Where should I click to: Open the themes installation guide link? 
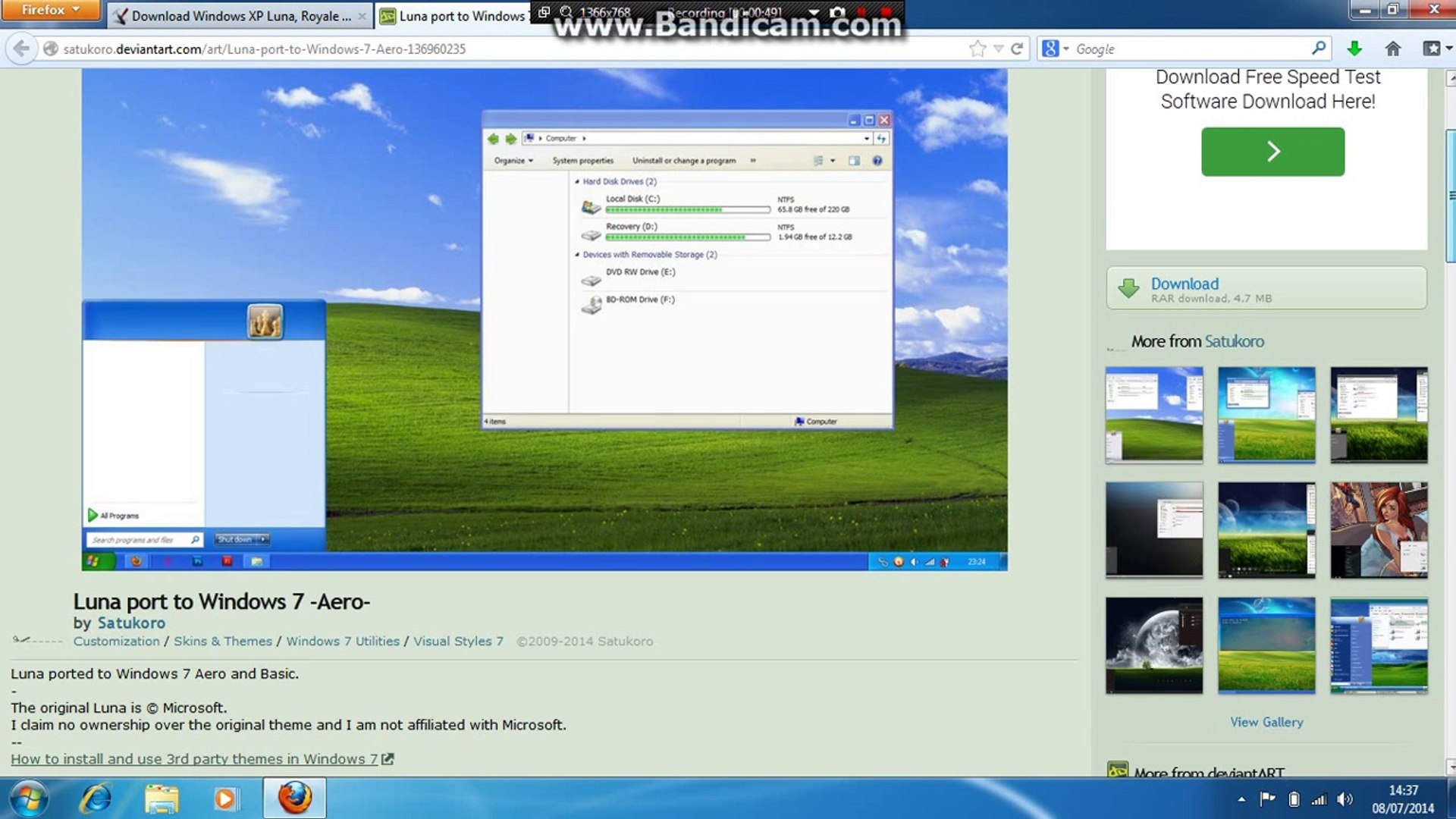pyautogui.click(x=193, y=758)
